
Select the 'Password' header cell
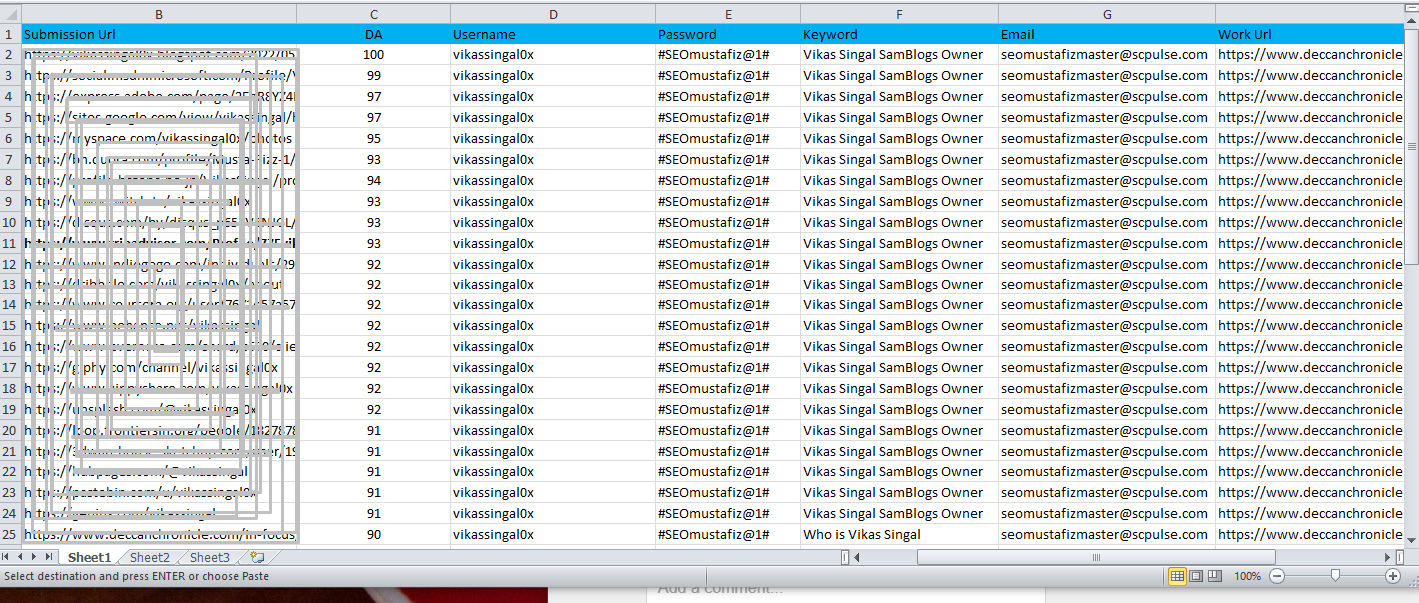(728, 34)
